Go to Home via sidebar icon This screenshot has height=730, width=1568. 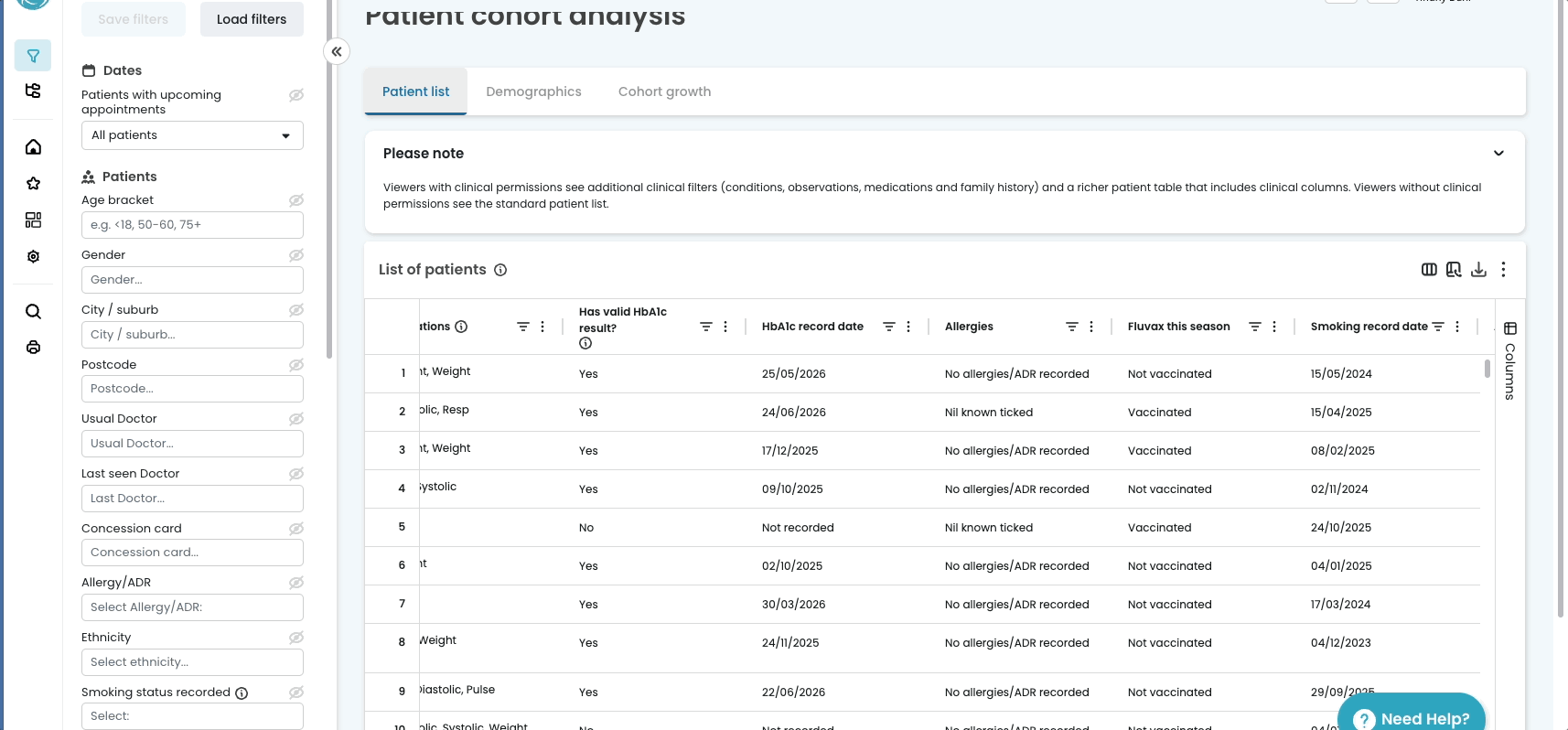(x=33, y=146)
